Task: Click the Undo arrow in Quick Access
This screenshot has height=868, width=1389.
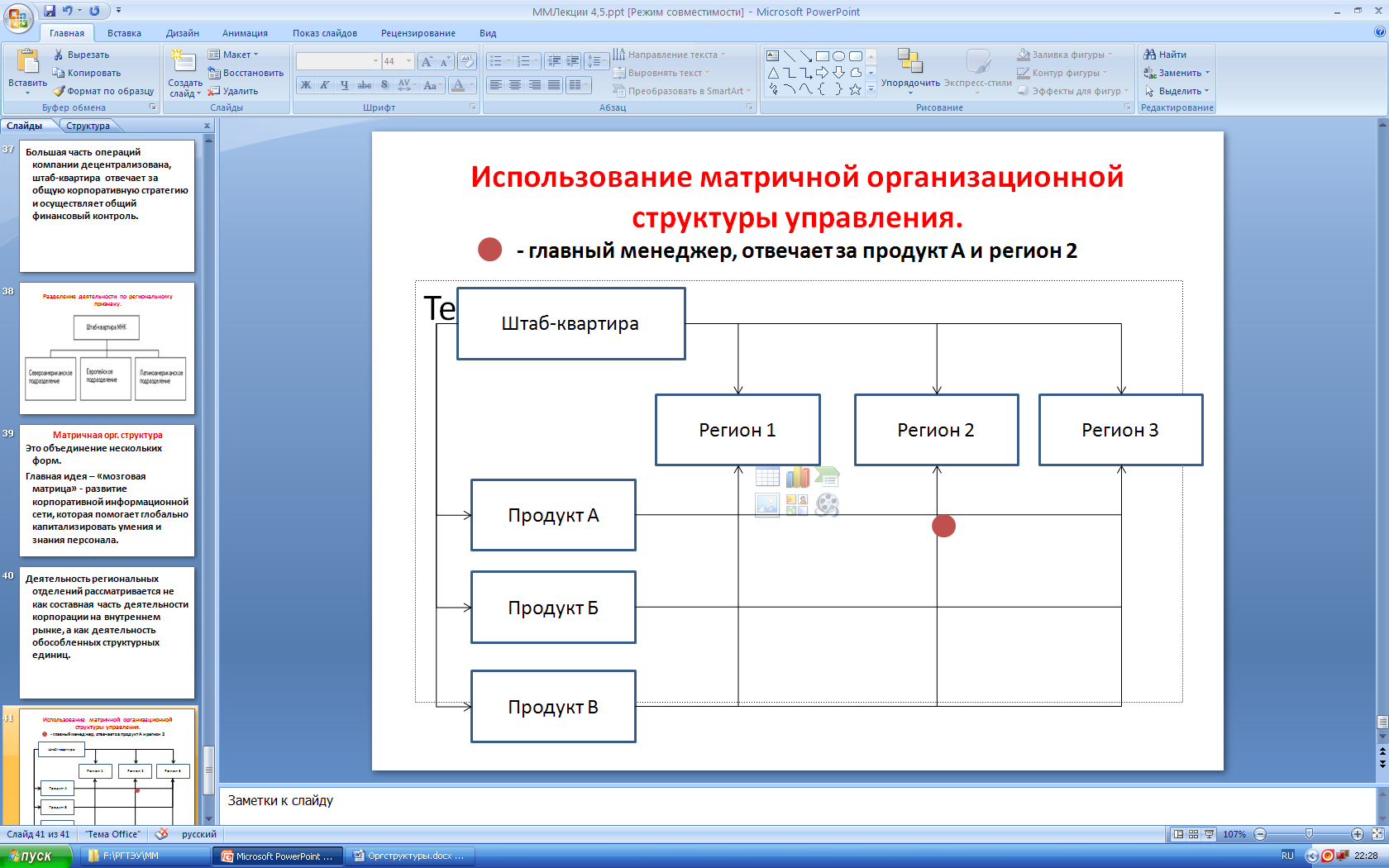Action: coord(68,11)
